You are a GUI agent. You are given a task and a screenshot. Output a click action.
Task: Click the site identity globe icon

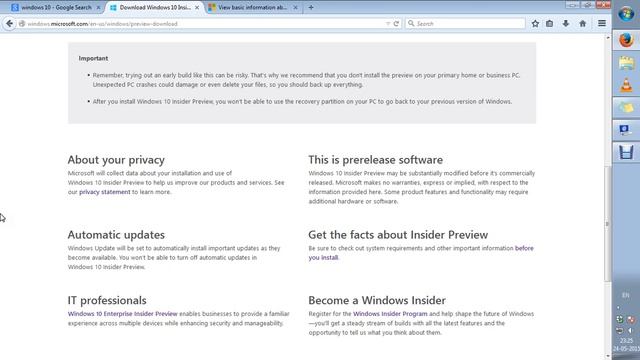tap(22, 24)
